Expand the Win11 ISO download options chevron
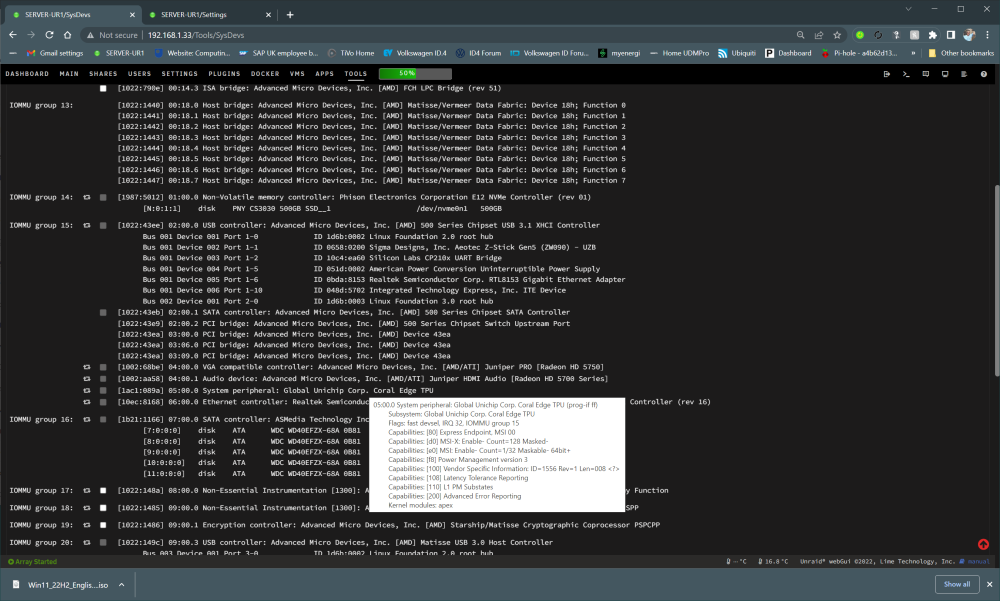The image size is (1000, 601). point(121,584)
